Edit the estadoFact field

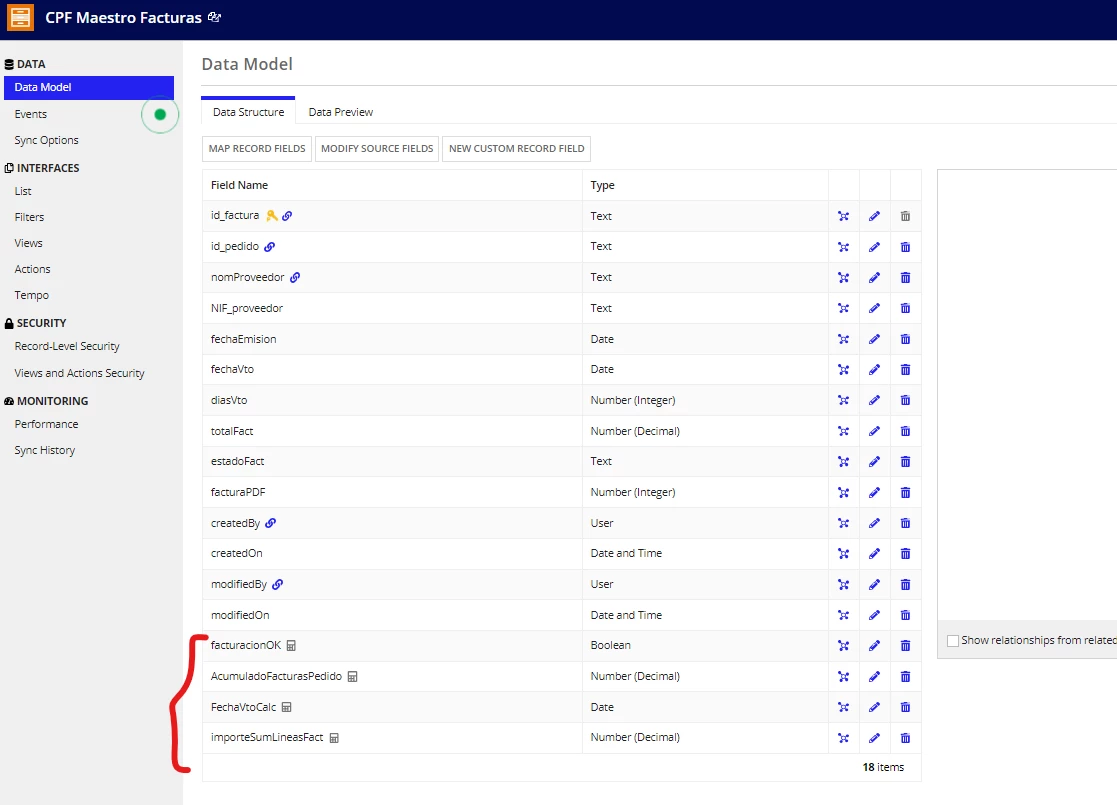[874, 462]
